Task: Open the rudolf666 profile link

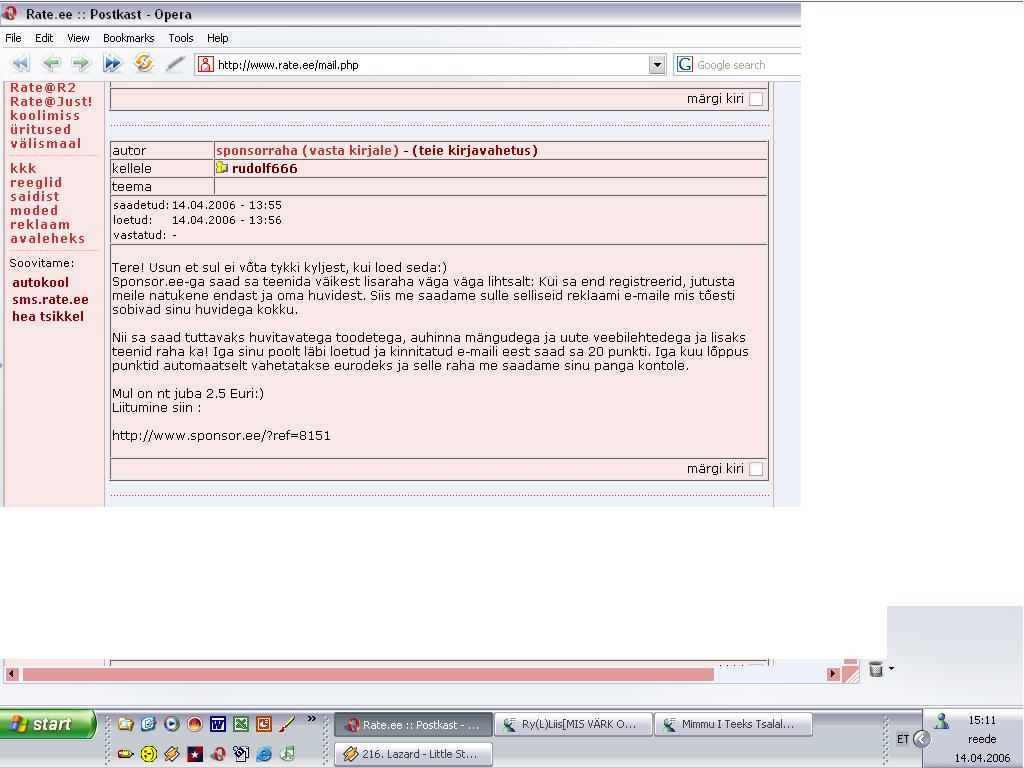Action: pyautogui.click(x=264, y=168)
